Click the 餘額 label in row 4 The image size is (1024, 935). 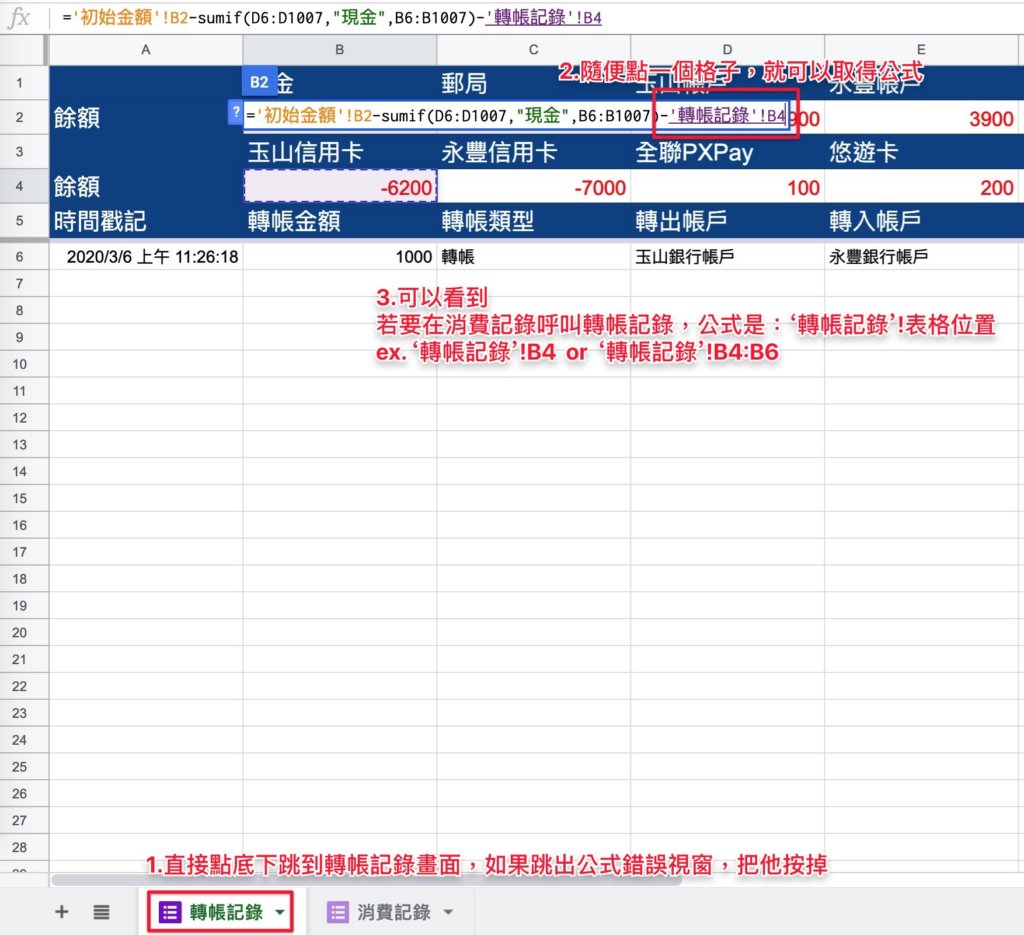pos(77,187)
